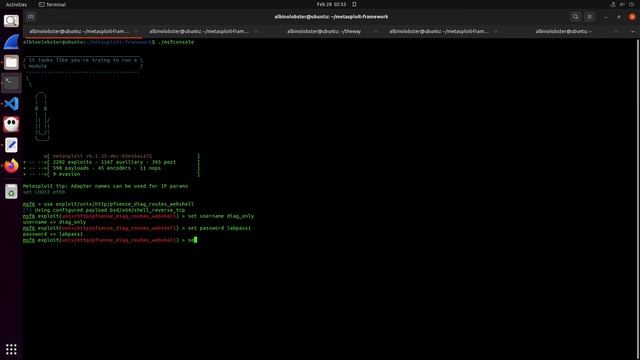
Task: Open the clock showing Feb 28
Action: [x=331, y=4]
